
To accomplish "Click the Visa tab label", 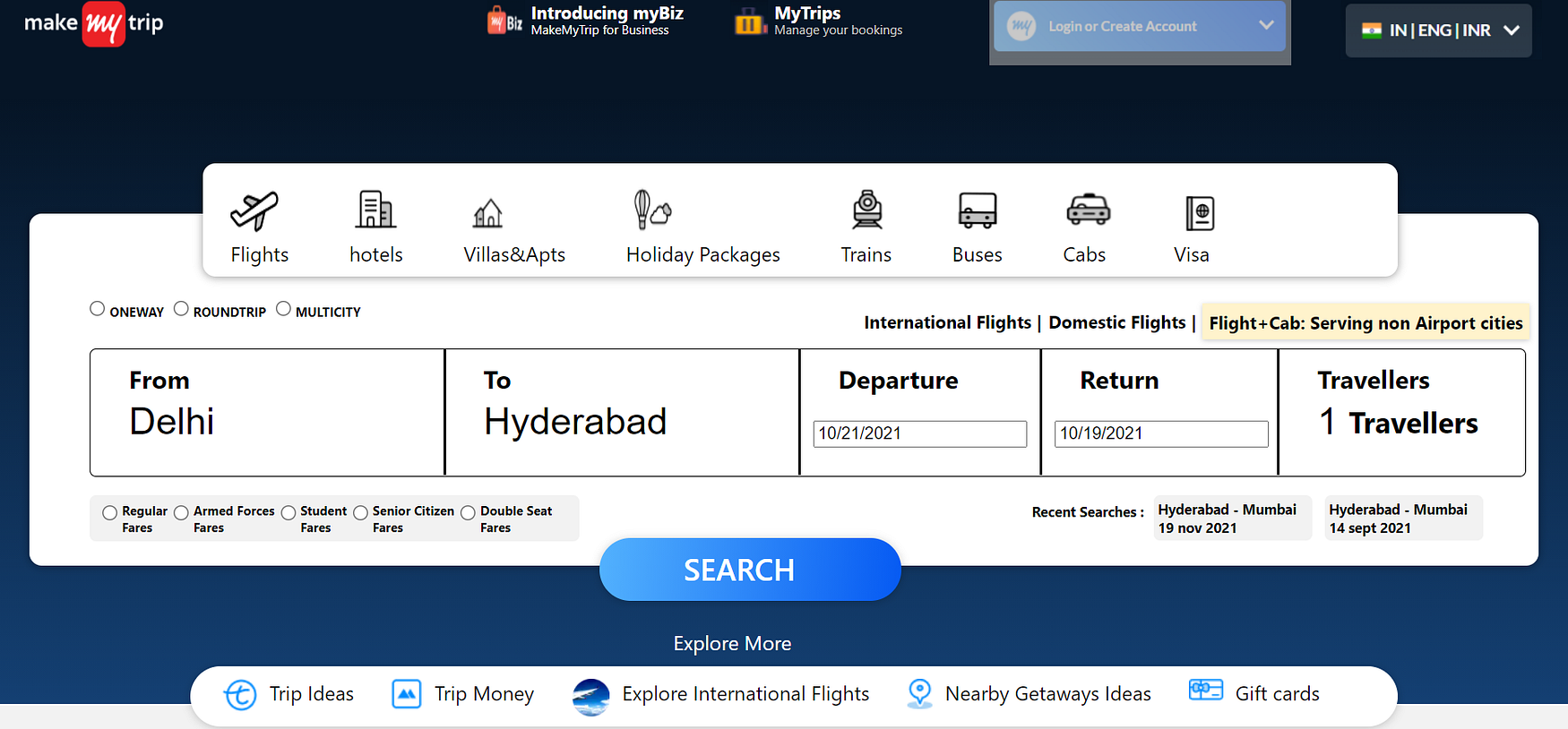I will pos(1192,255).
